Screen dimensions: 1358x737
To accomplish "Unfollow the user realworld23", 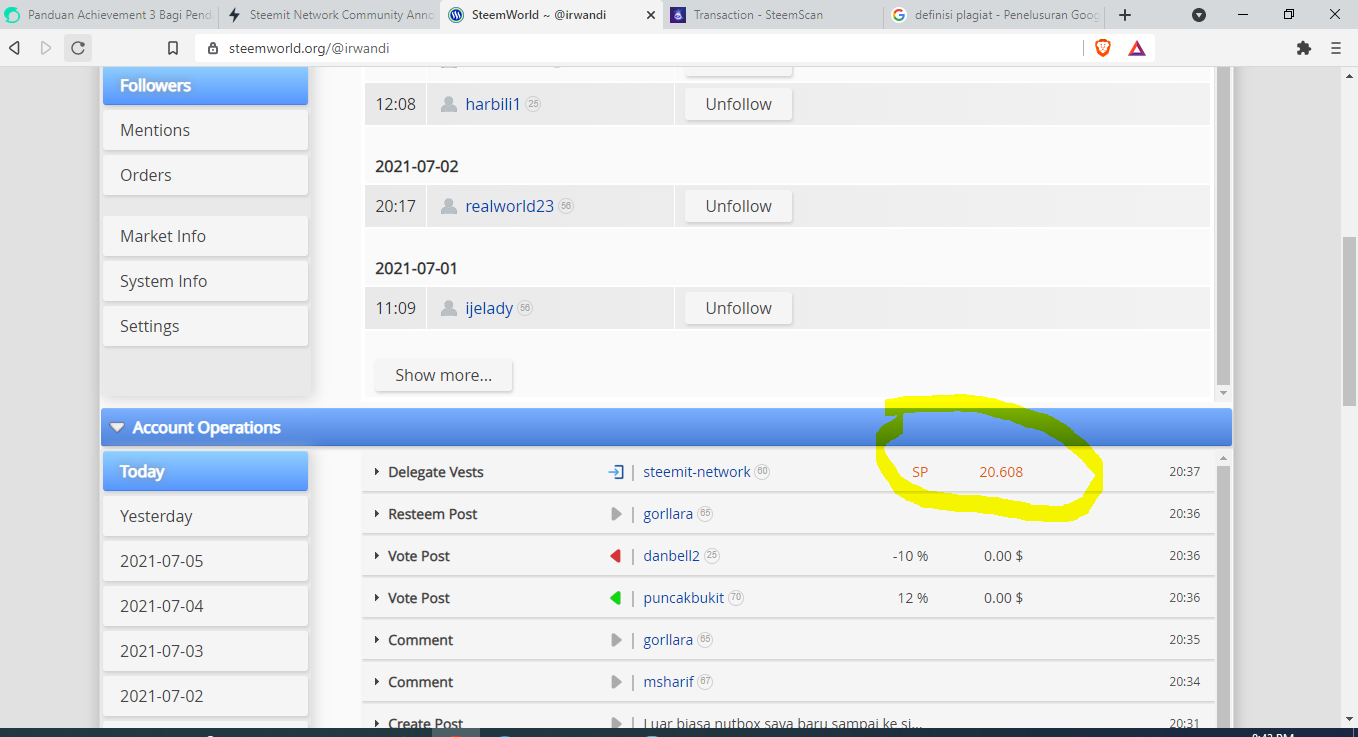I will (738, 206).
